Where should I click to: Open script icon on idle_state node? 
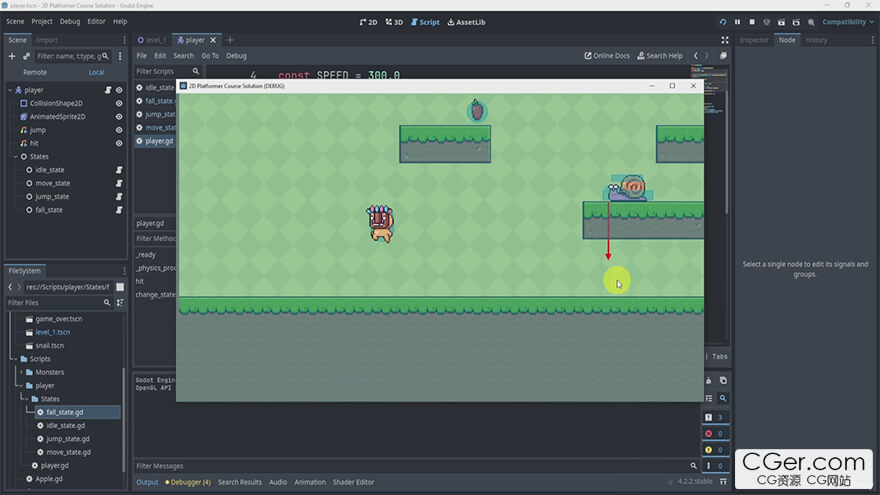(x=119, y=170)
